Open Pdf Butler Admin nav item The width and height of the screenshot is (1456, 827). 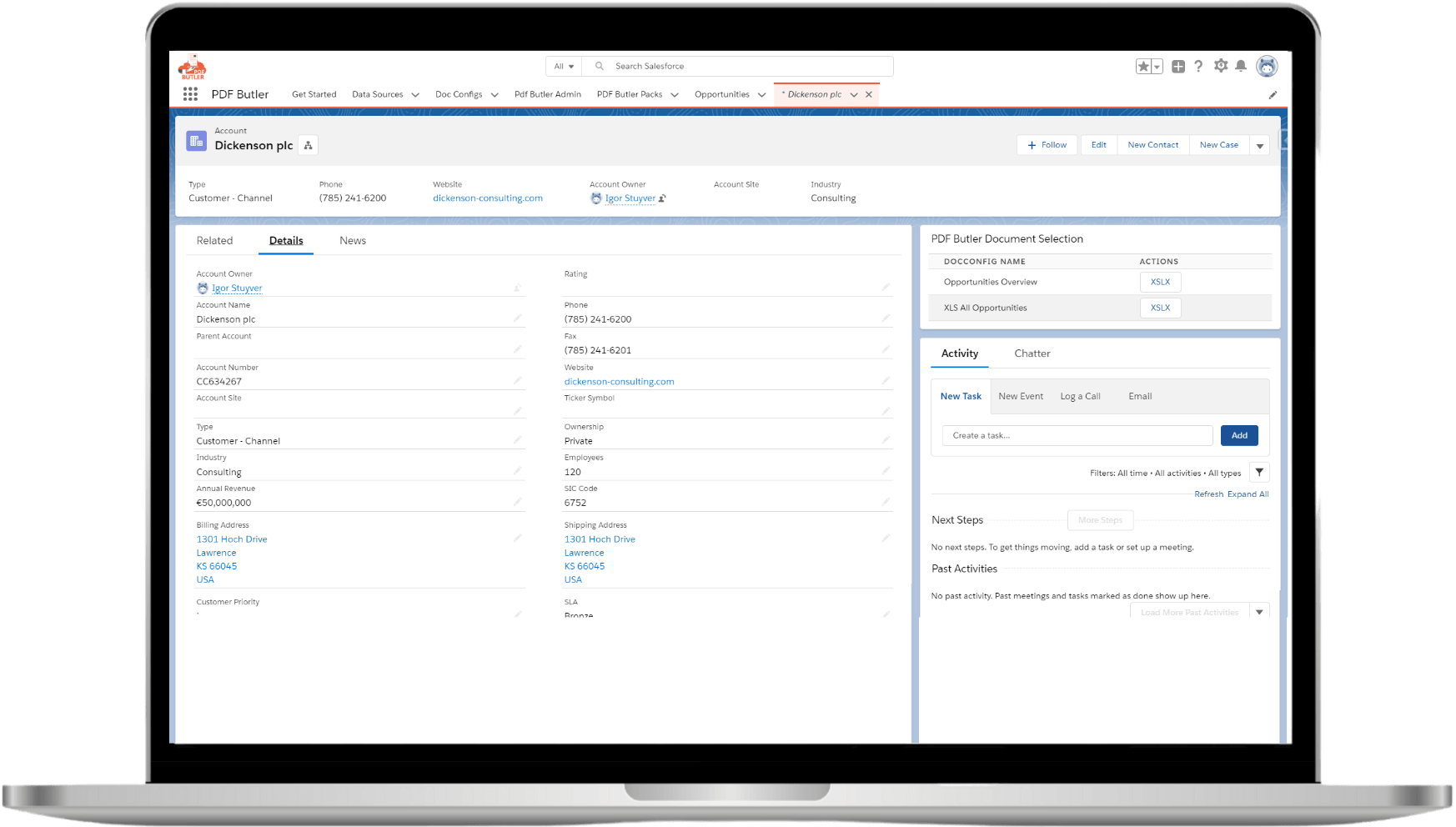(x=548, y=95)
